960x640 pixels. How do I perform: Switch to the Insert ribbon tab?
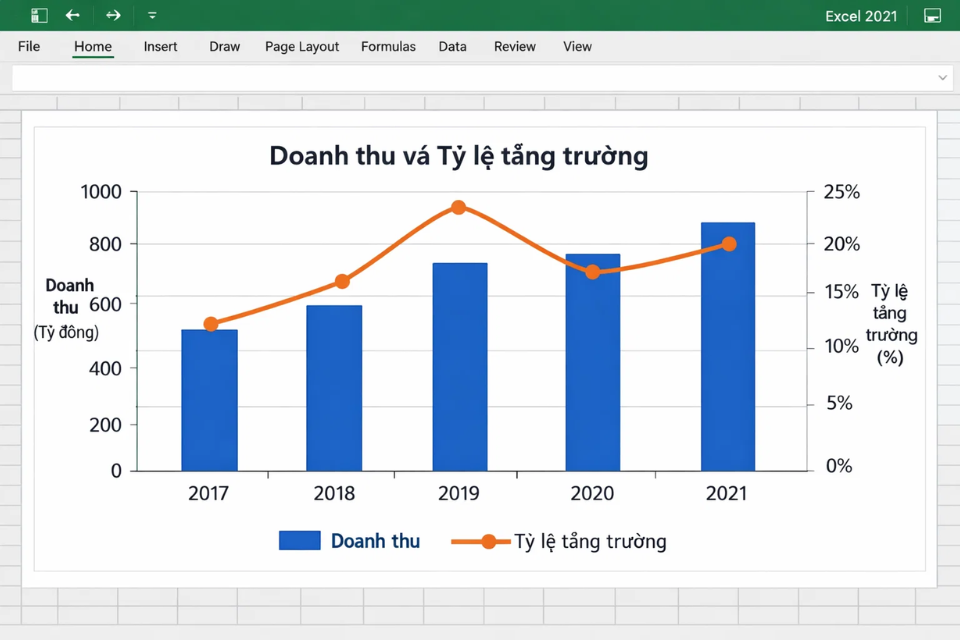pyautogui.click(x=160, y=46)
